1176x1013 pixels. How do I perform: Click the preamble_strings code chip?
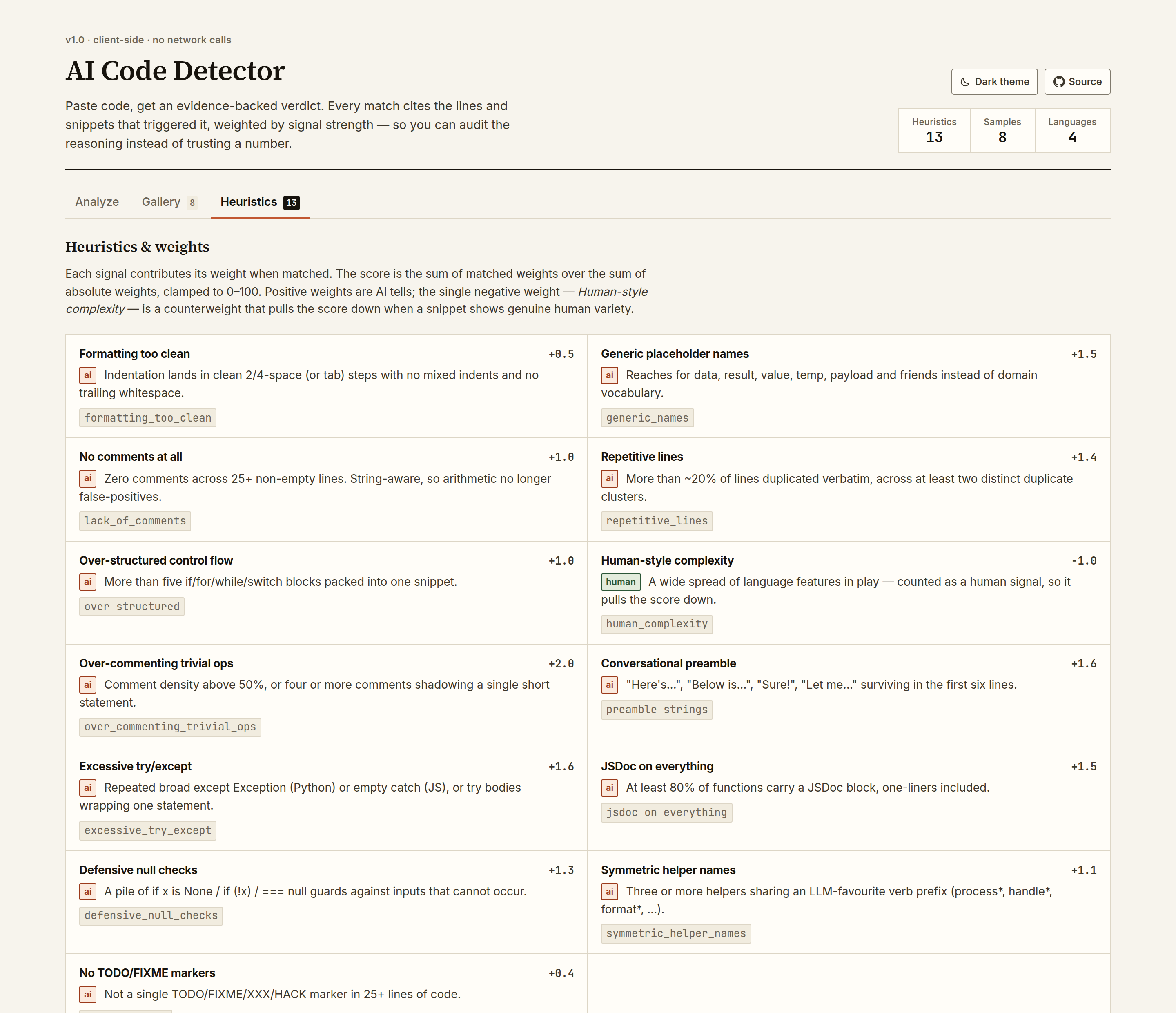point(657,710)
